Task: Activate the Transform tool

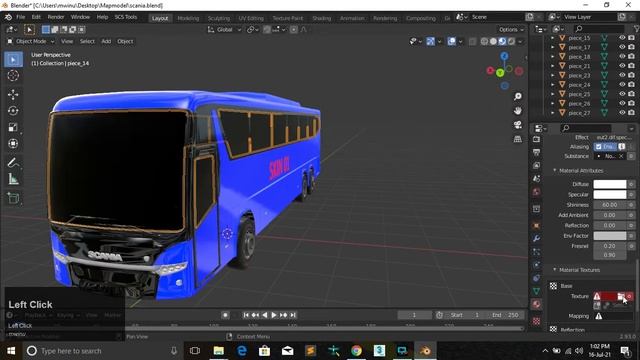Action: coord(13,144)
